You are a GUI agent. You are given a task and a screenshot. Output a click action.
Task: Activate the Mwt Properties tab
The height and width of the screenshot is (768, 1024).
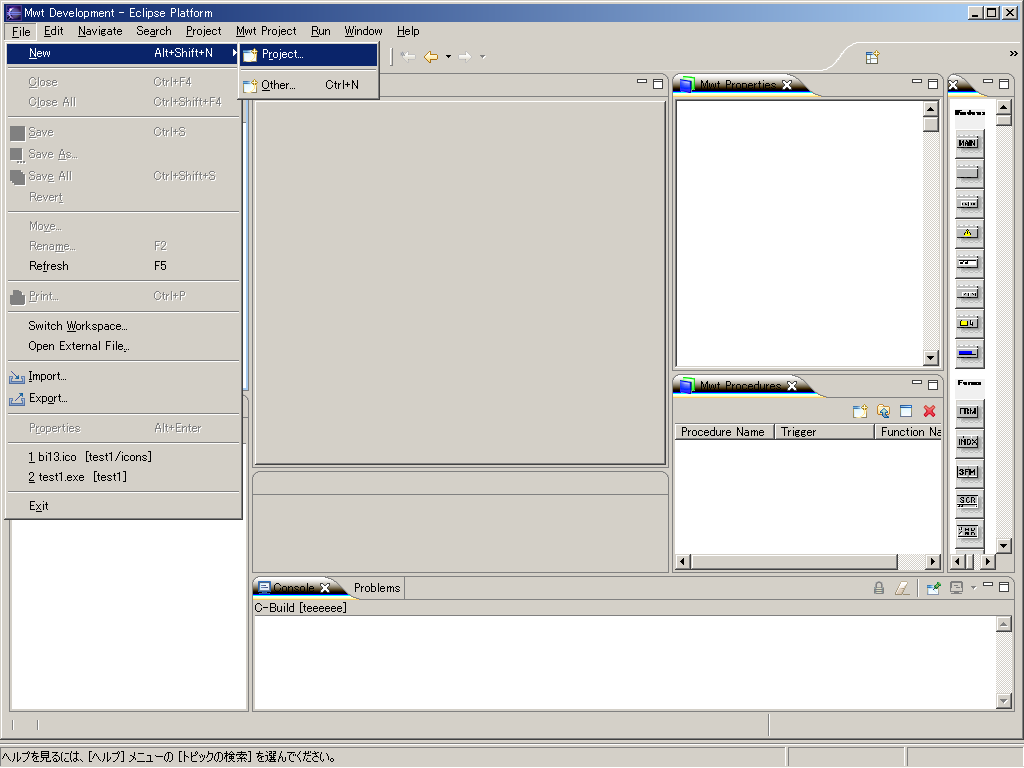(x=738, y=85)
